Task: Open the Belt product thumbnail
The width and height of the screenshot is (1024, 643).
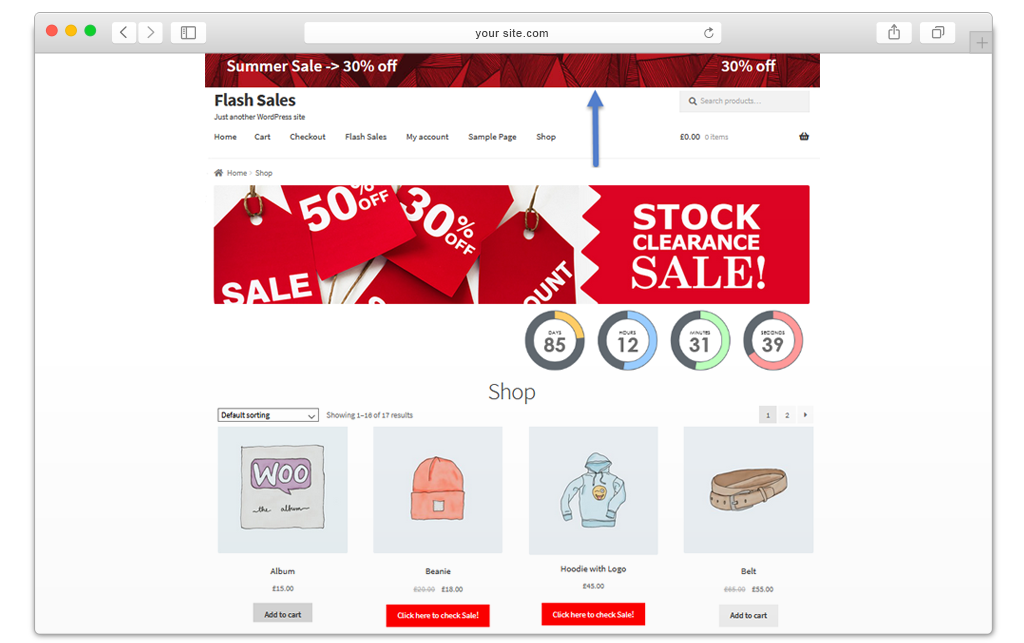Action: click(748, 490)
